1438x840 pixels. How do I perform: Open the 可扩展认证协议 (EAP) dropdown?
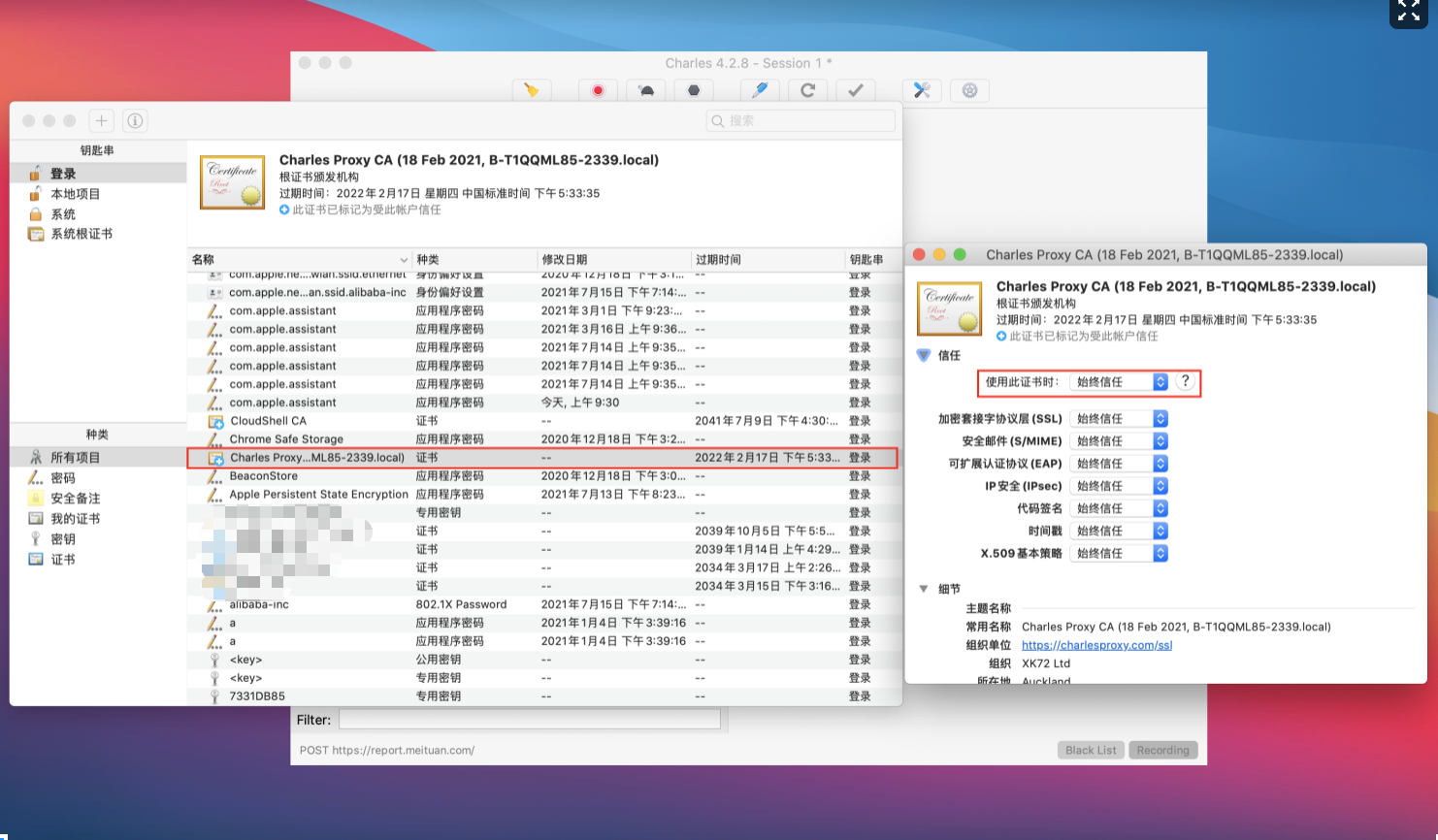pos(1119,464)
